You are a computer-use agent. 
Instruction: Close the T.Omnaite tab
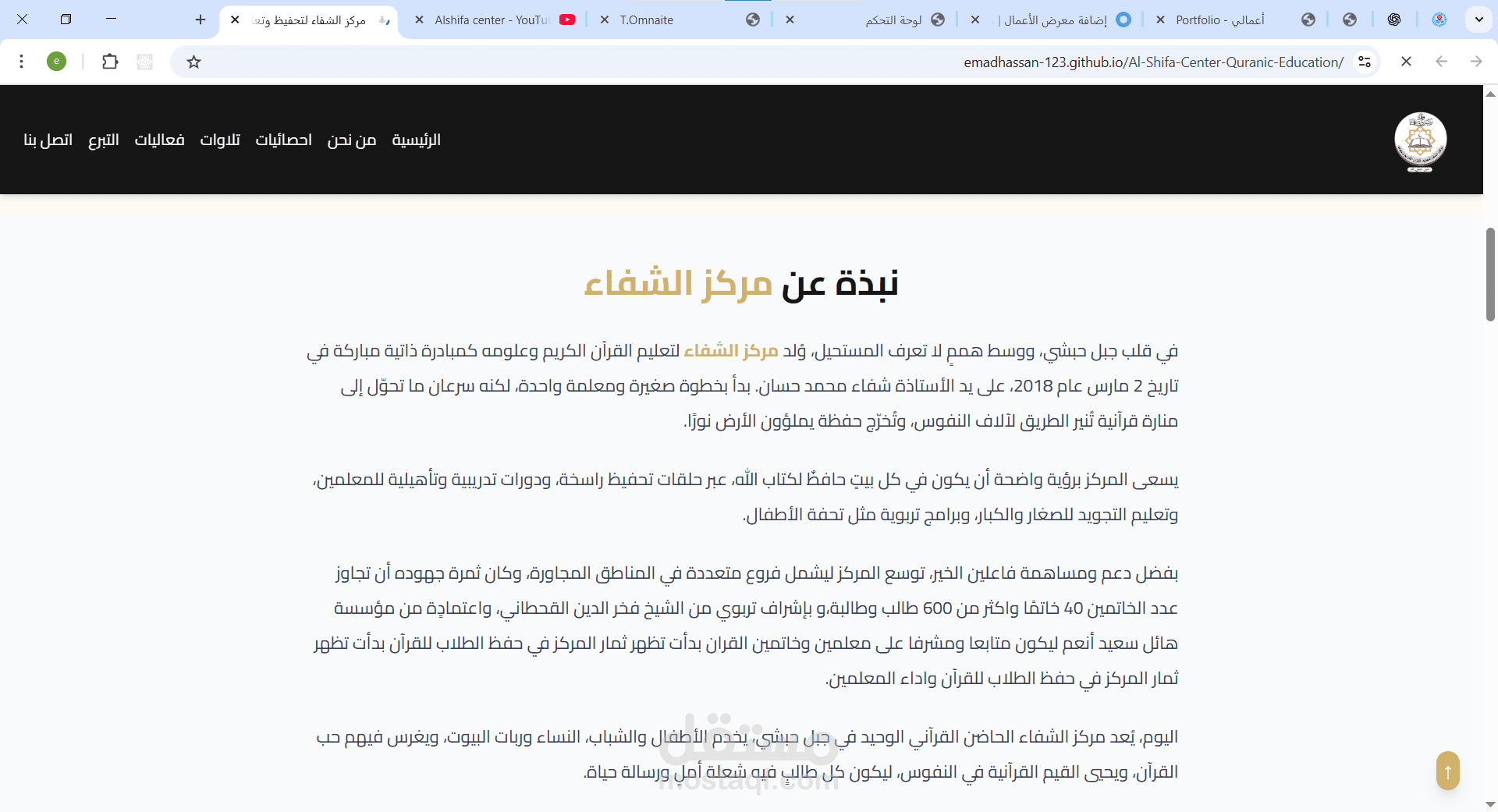(605, 20)
